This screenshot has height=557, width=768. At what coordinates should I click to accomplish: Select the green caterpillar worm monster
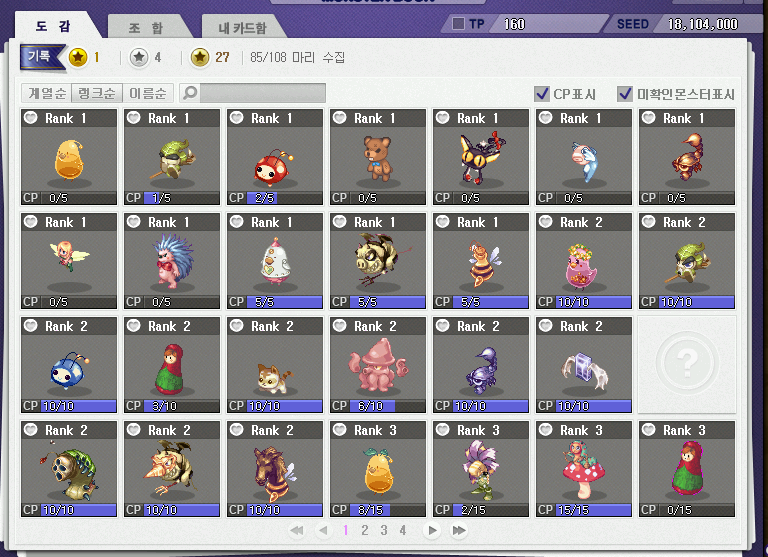pos(69,469)
